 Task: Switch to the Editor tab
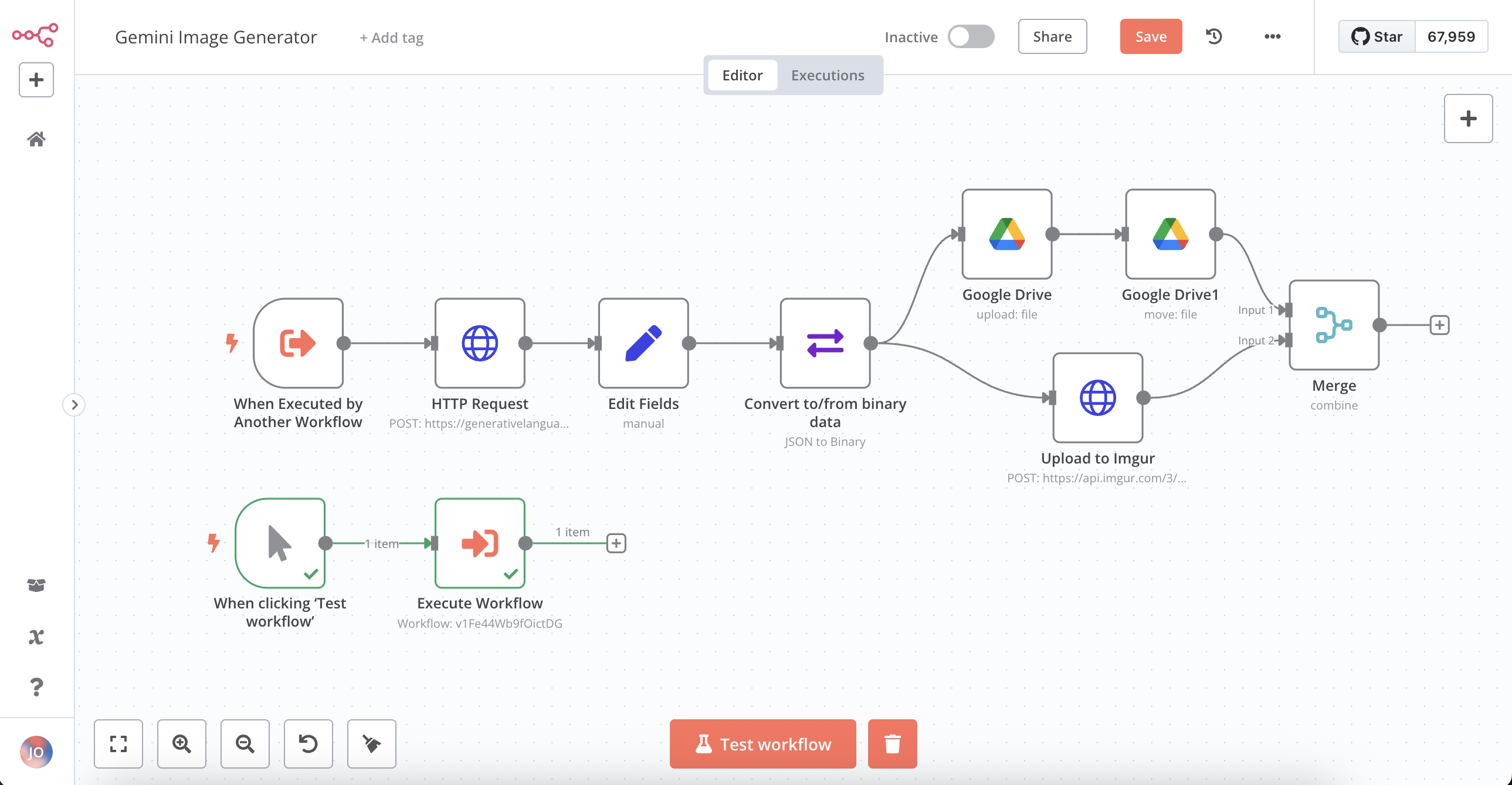pos(742,75)
